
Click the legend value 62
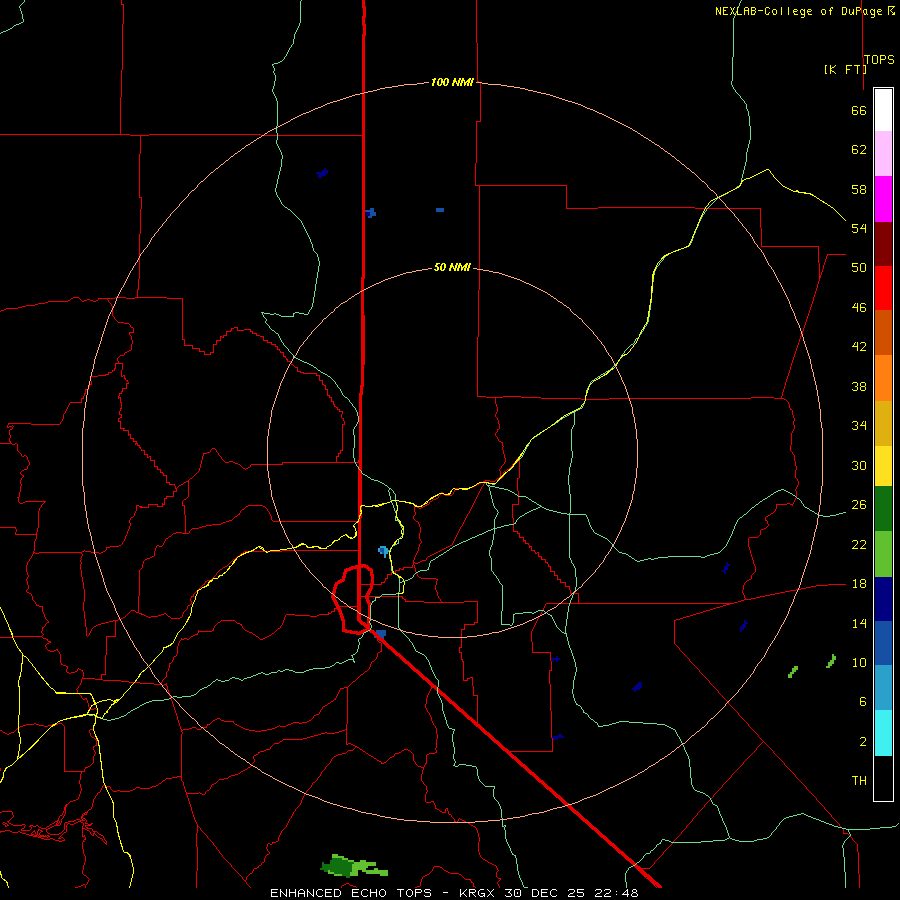pos(859,150)
